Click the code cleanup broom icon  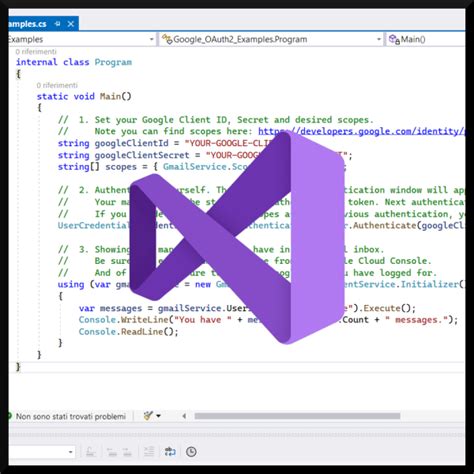(x=148, y=416)
